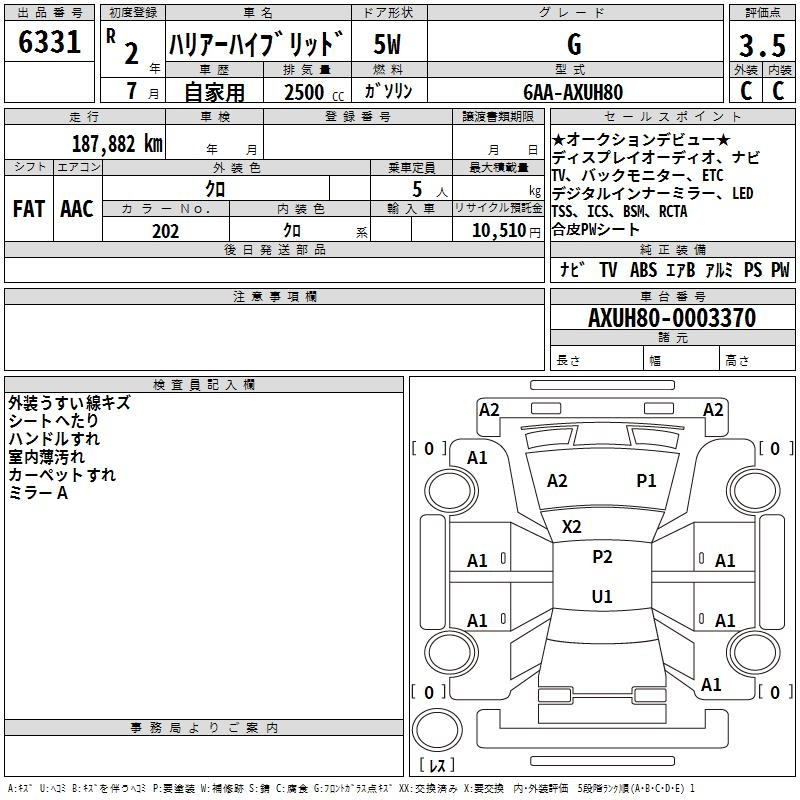Select vehicle history value 自家用

[x=214, y=92]
